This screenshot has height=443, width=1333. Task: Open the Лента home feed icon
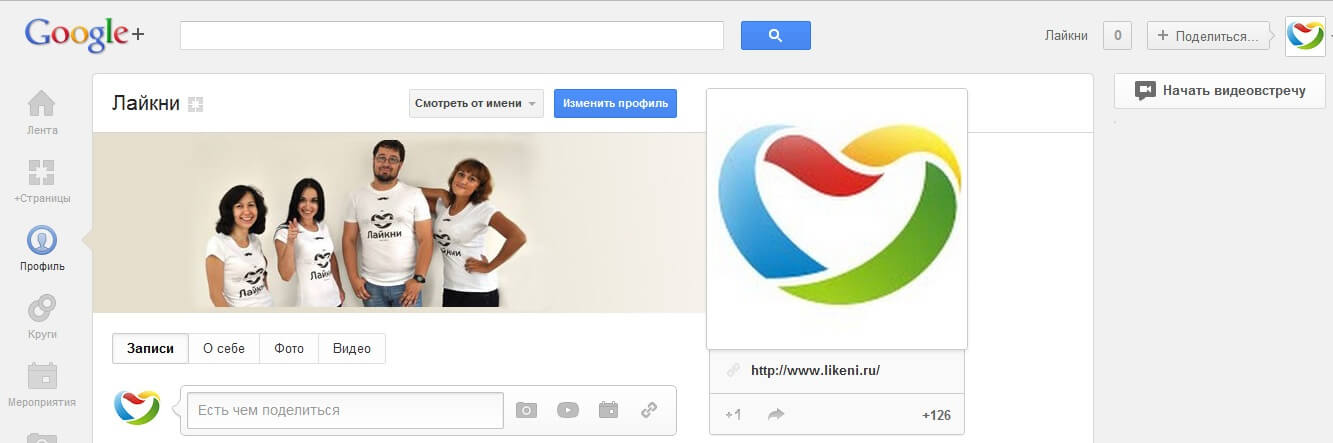click(42, 104)
